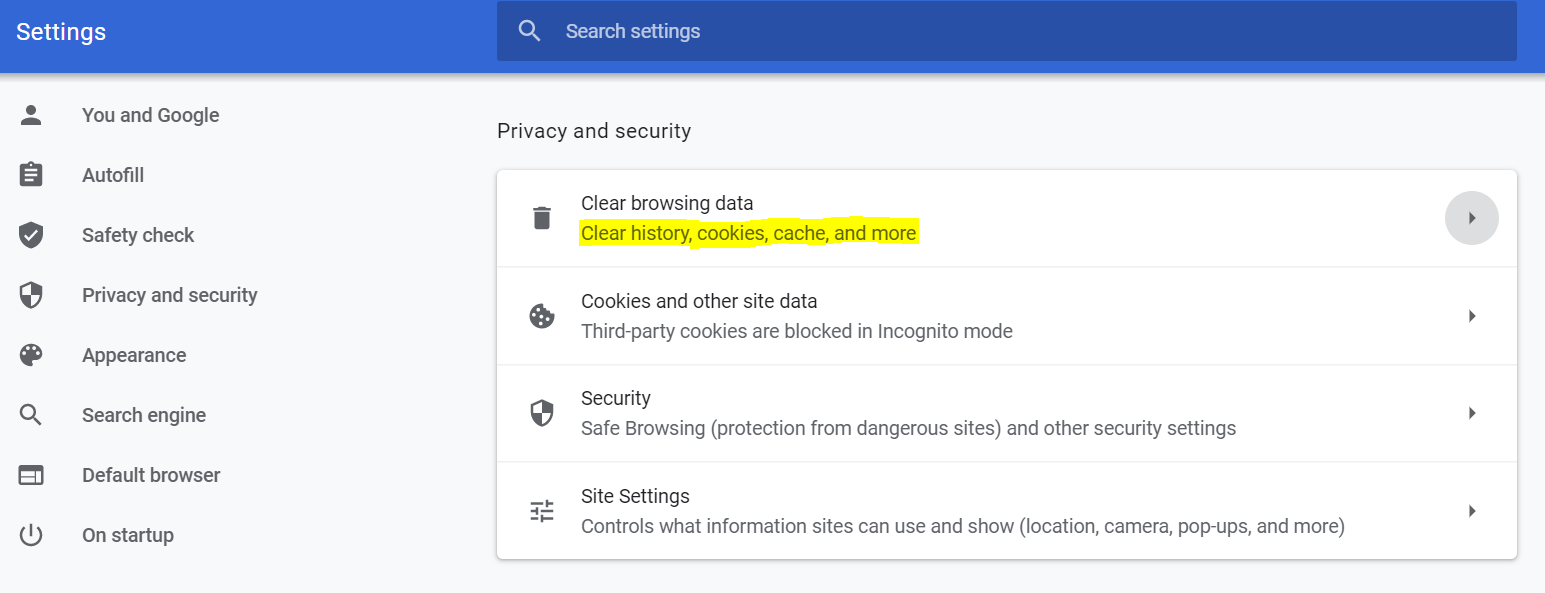Click the trash can icon for Clear browsing data
This screenshot has width=1545, height=593.
coord(542,218)
